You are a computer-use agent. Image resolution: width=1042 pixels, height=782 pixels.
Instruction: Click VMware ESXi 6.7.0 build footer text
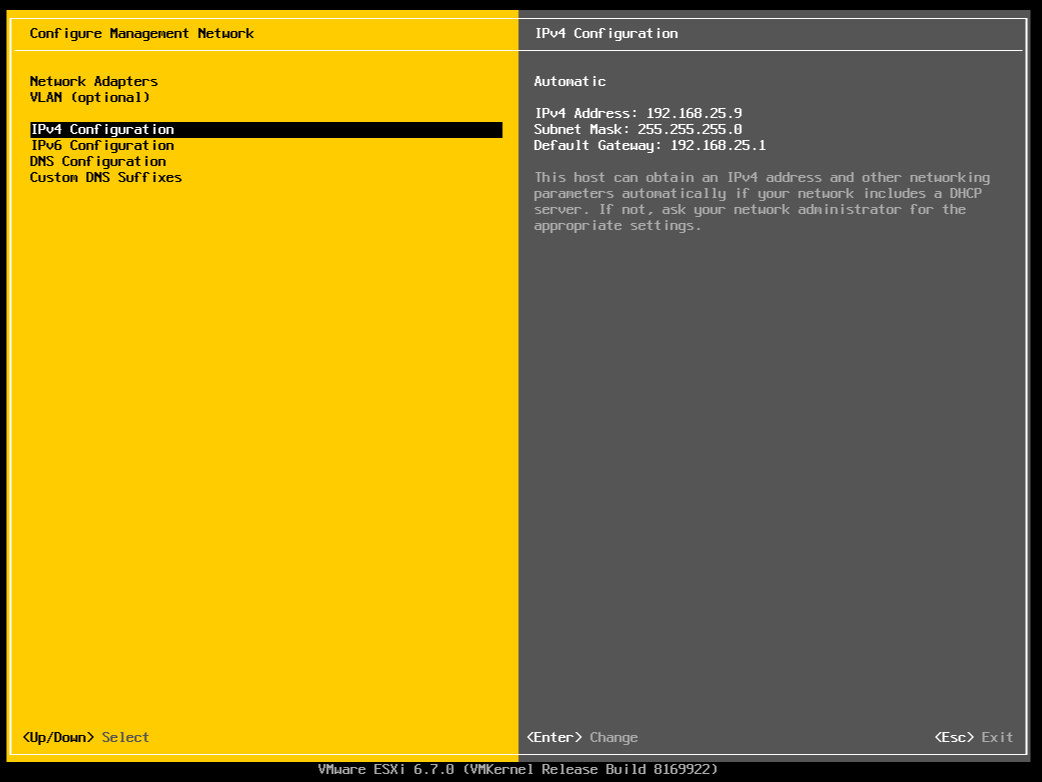(518, 769)
